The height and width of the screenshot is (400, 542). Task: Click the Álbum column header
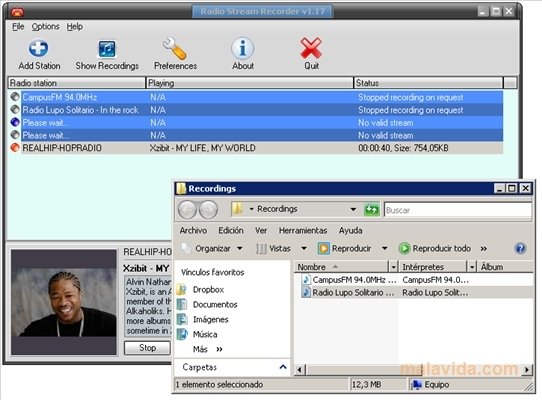click(506, 267)
